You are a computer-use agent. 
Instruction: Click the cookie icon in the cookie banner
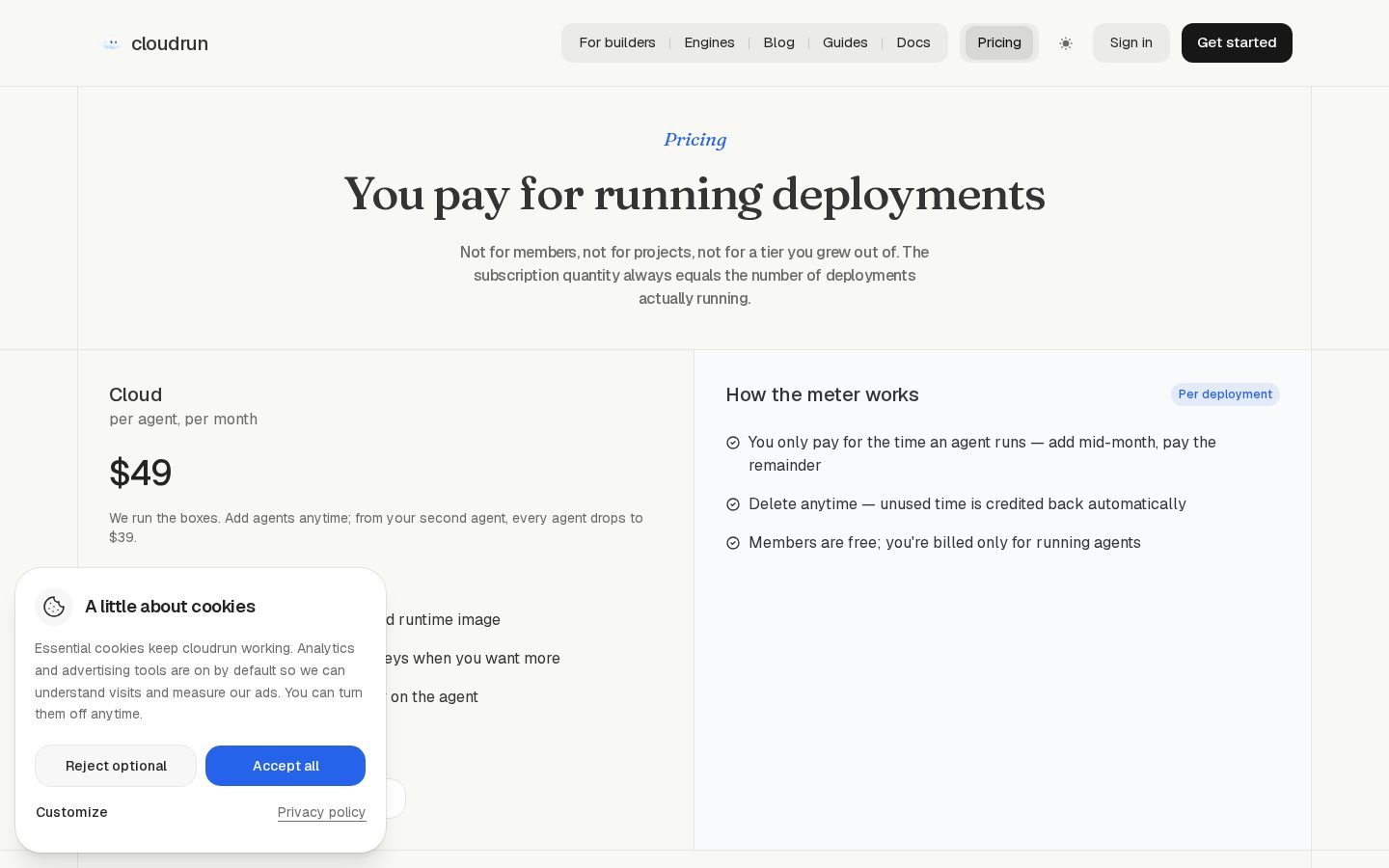click(54, 607)
